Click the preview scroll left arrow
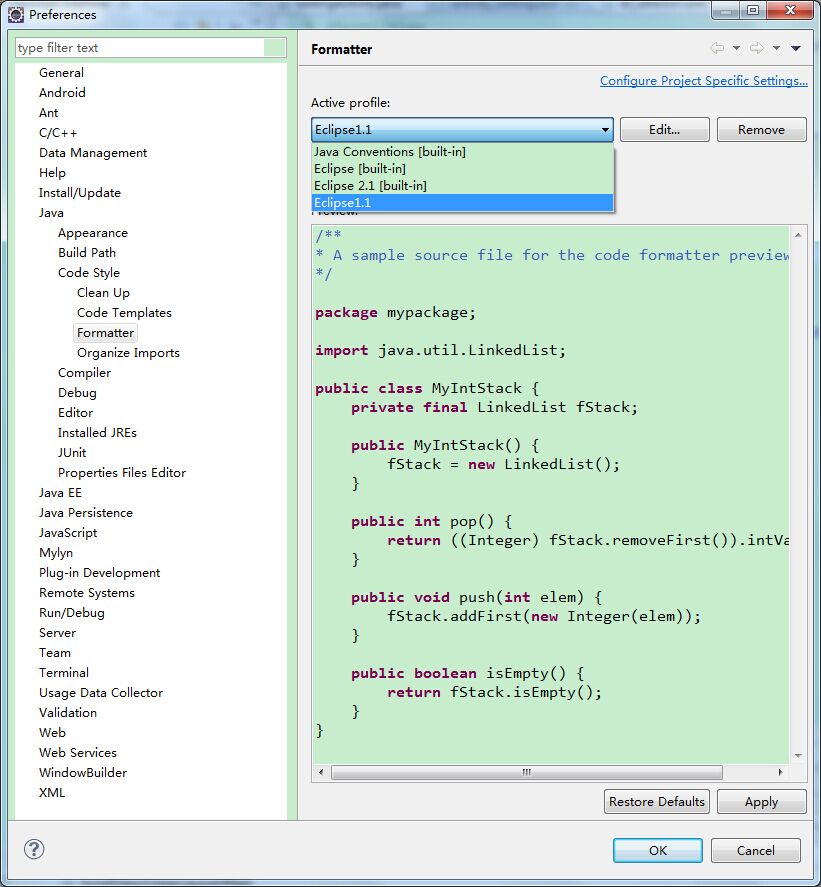The width and height of the screenshot is (821, 887). (321, 772)
